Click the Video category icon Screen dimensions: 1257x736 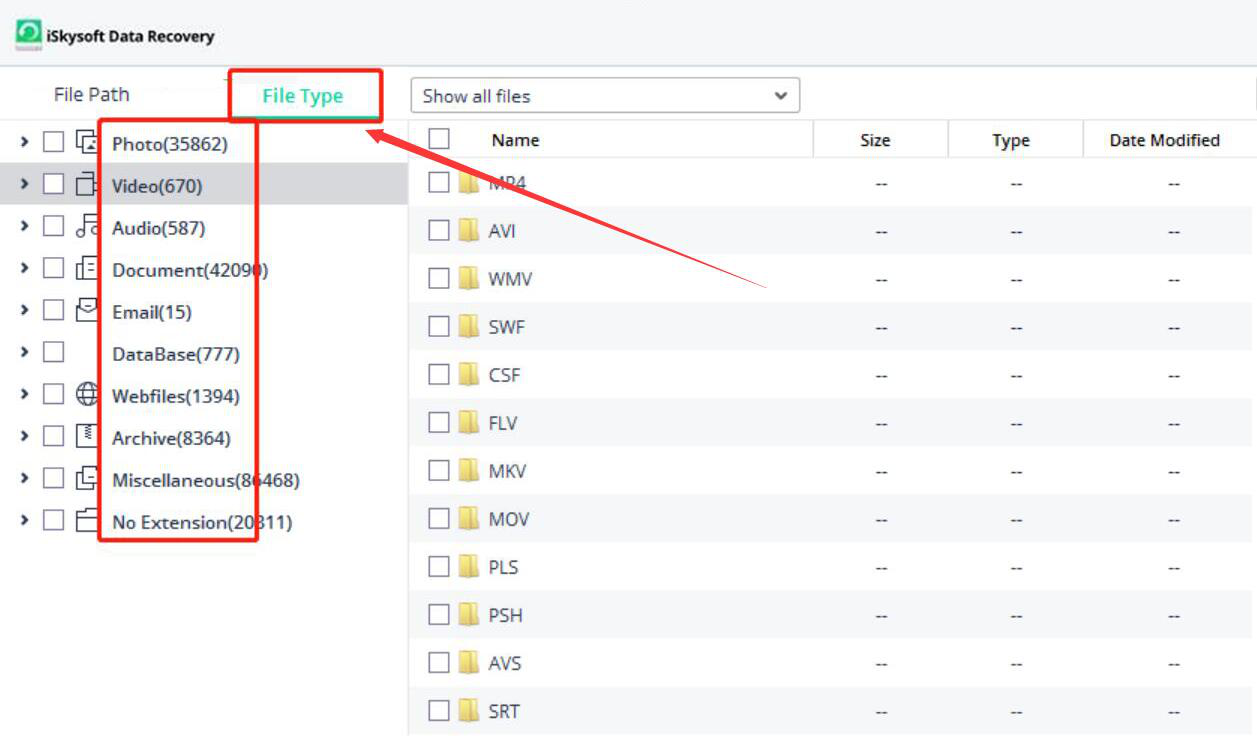click(x=87, y=185)
